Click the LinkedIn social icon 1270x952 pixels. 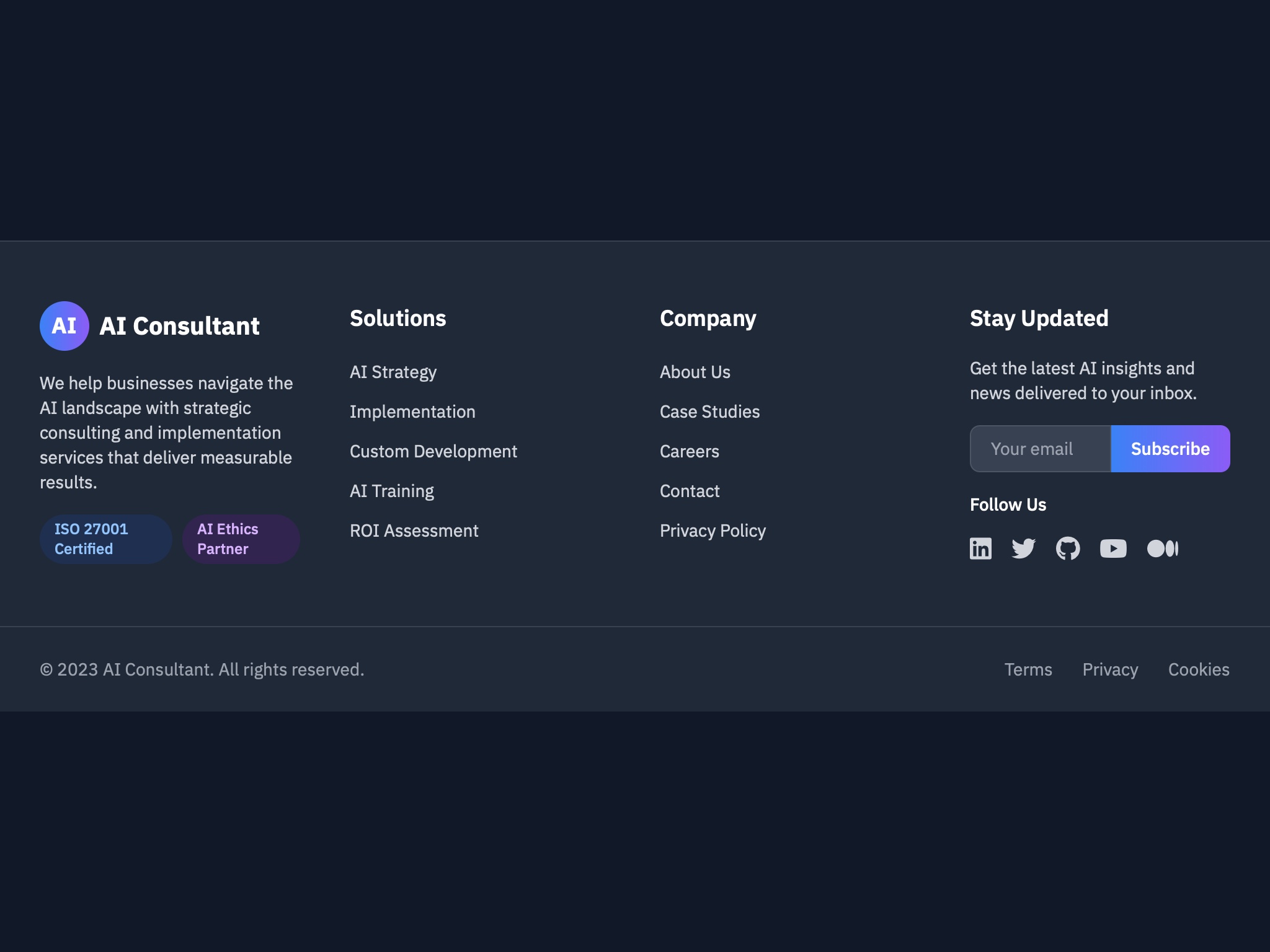pos(980,548)
